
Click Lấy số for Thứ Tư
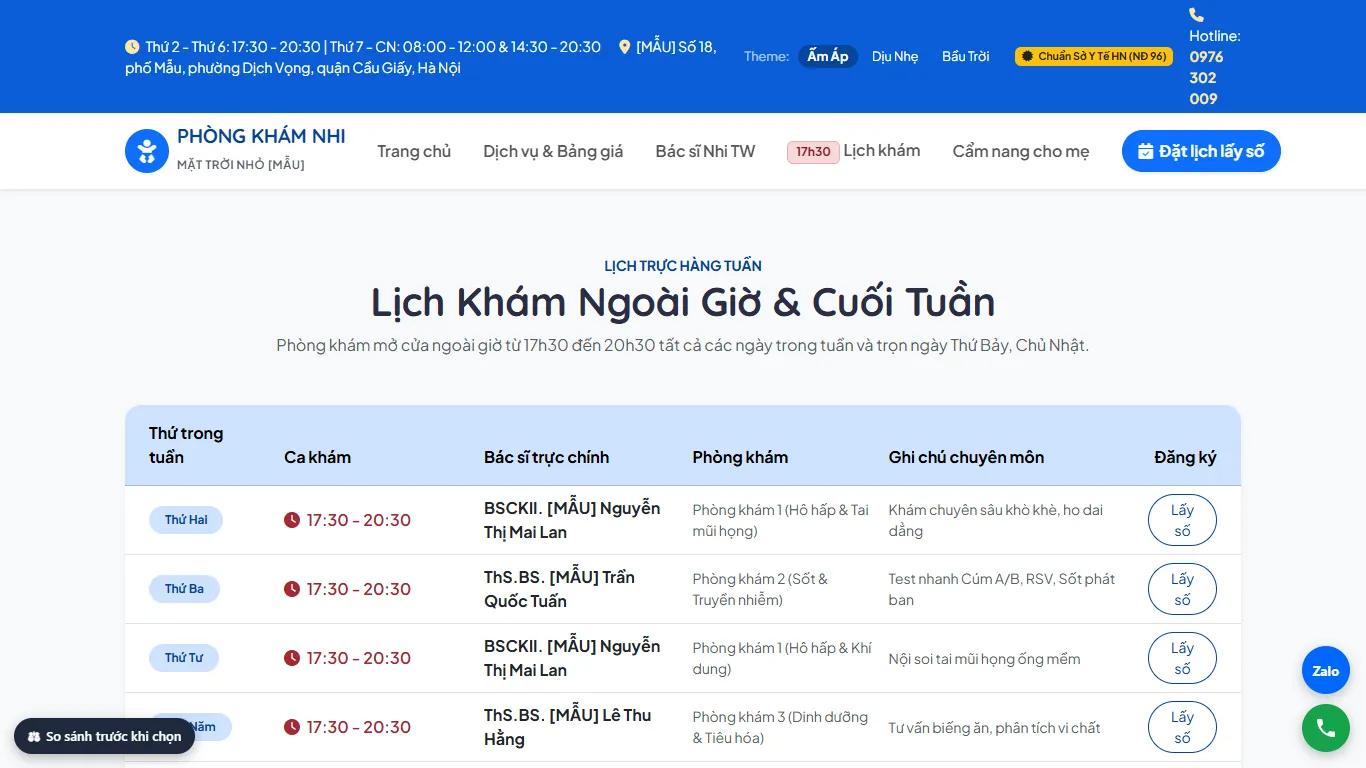(x=1182, y=658)
